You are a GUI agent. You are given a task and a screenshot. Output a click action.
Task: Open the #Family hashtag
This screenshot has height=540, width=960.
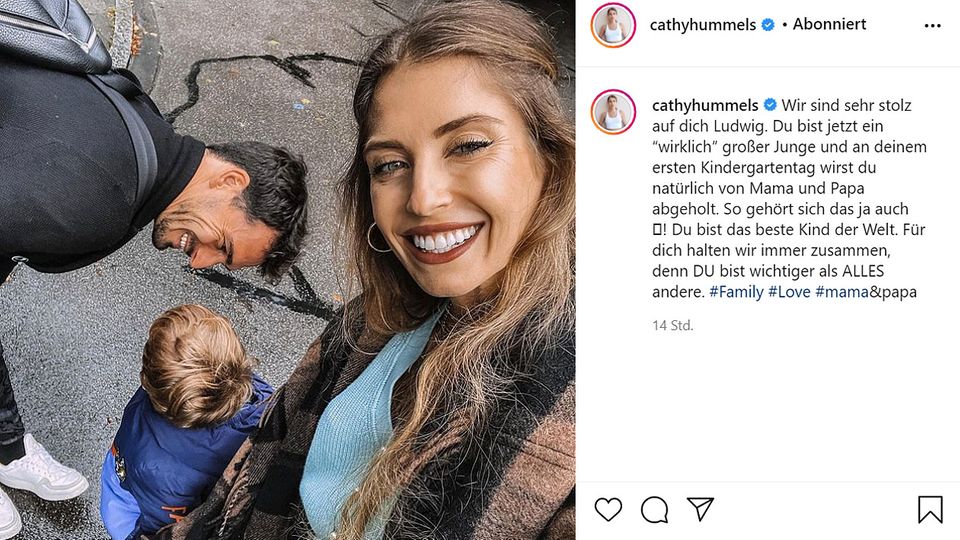pyautogui.click(x=736, y=292)
